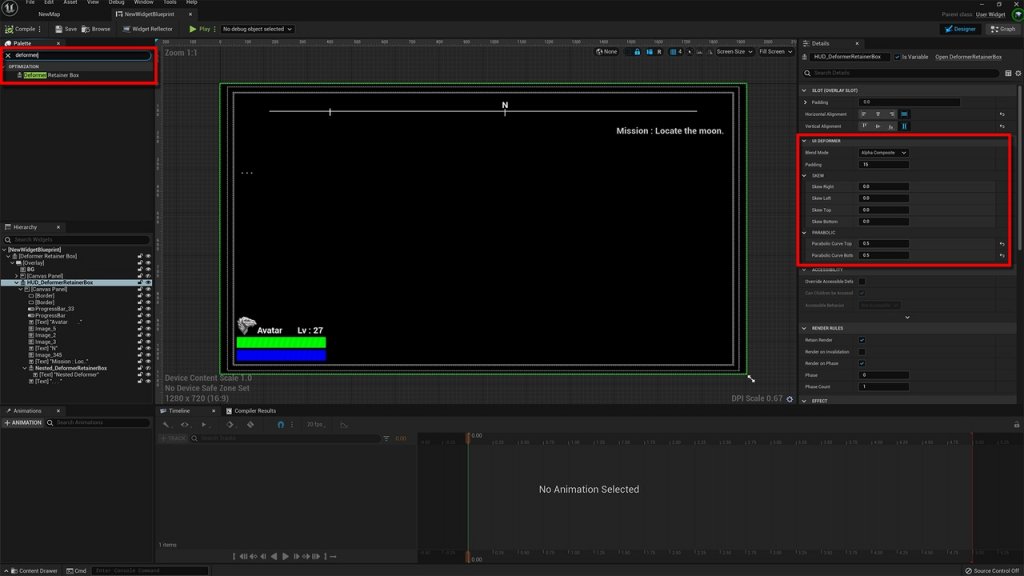1024x576 pixels.
Task: Set vertical alignment to fill
Action: (x=904, y=126)
